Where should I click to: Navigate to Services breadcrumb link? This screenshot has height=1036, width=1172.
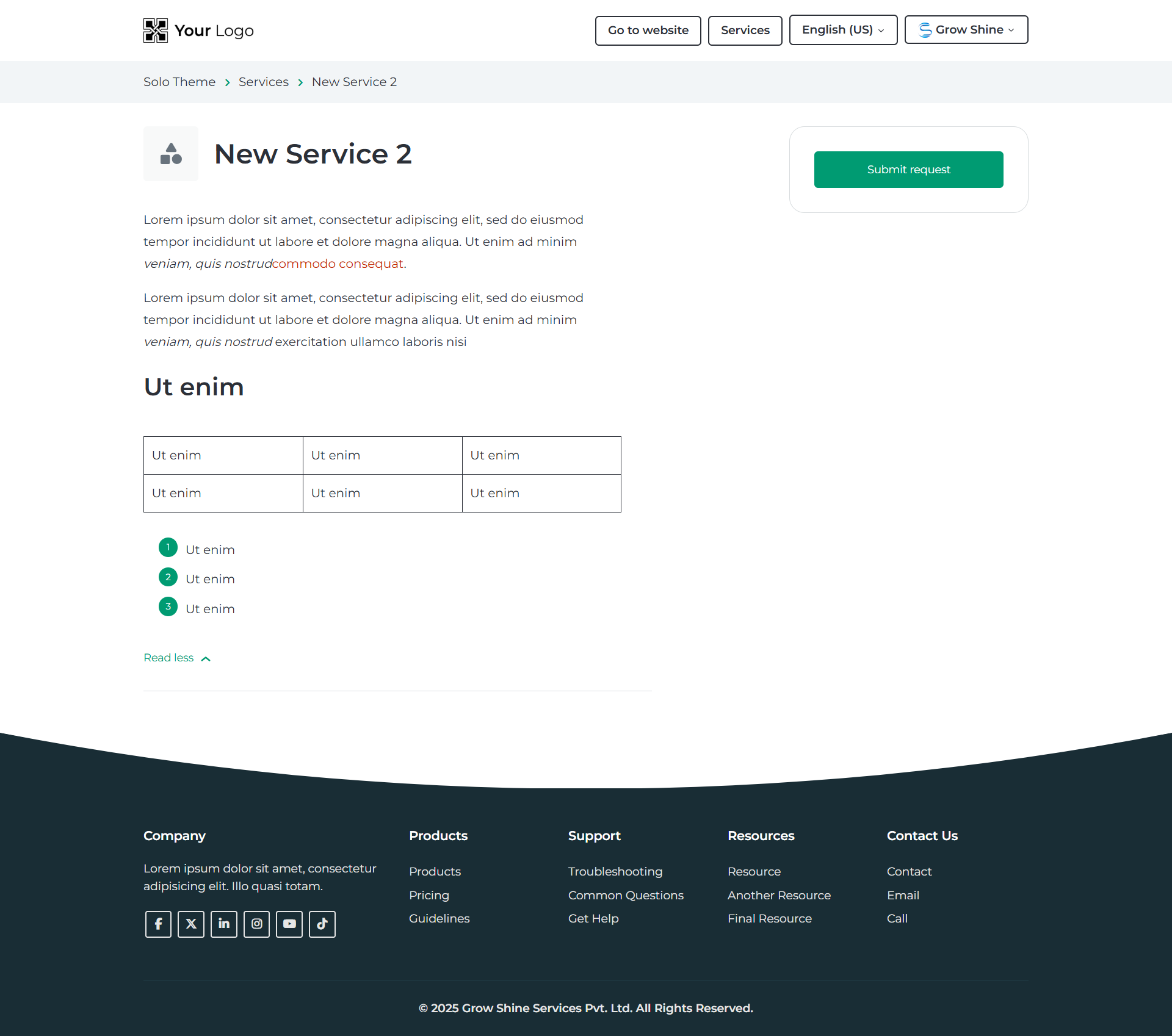pyautogui.click(x=264, y=82)
